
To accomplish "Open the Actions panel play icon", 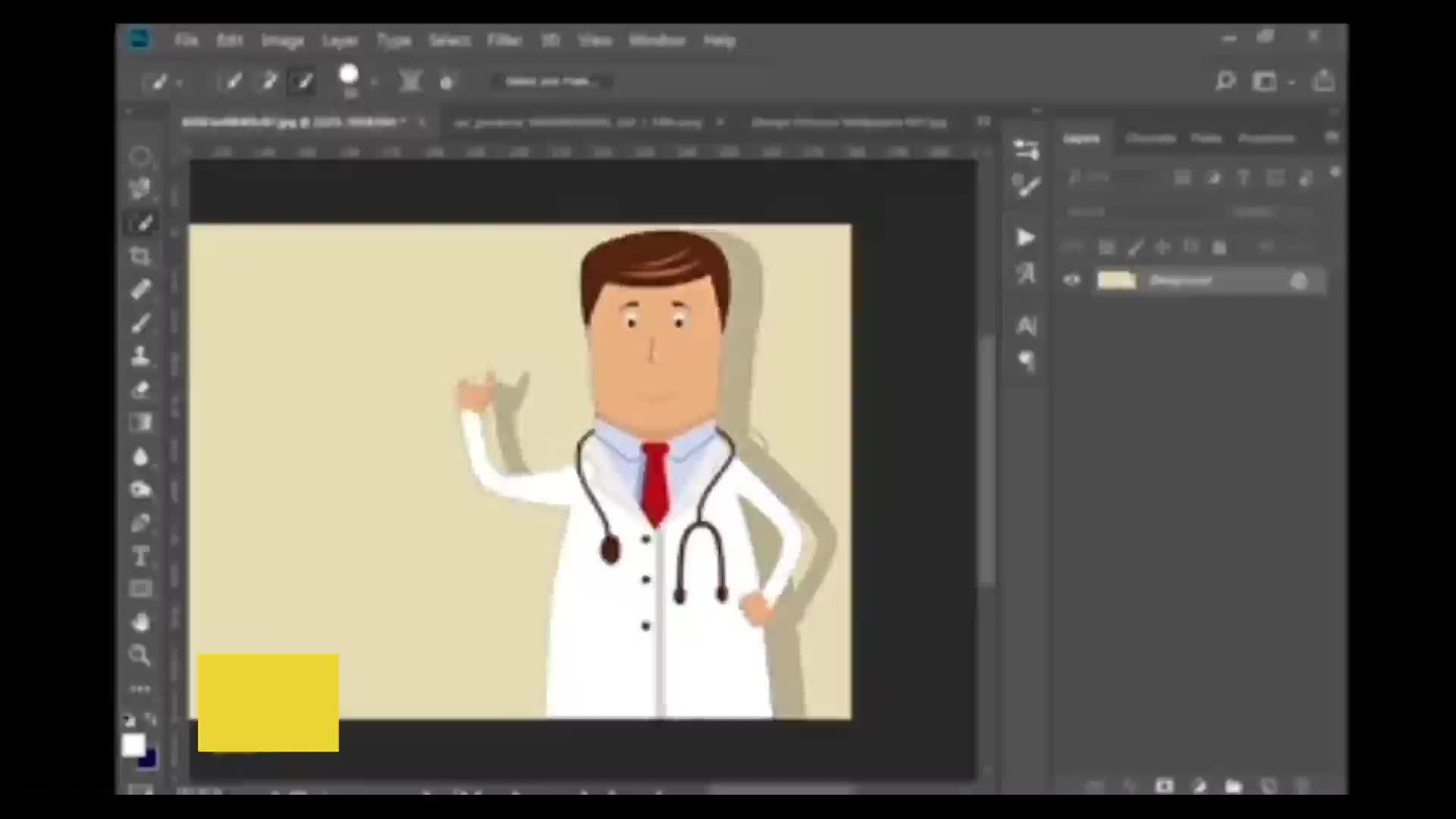I will click(1025, 238).
